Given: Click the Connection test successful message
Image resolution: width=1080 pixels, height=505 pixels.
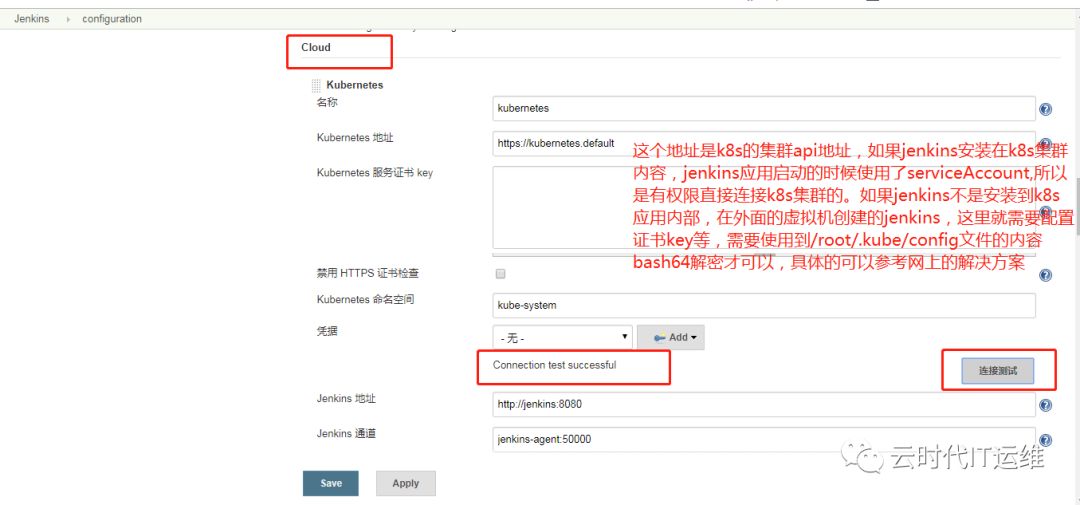Looking at the screenshot, I should (554, 365).
